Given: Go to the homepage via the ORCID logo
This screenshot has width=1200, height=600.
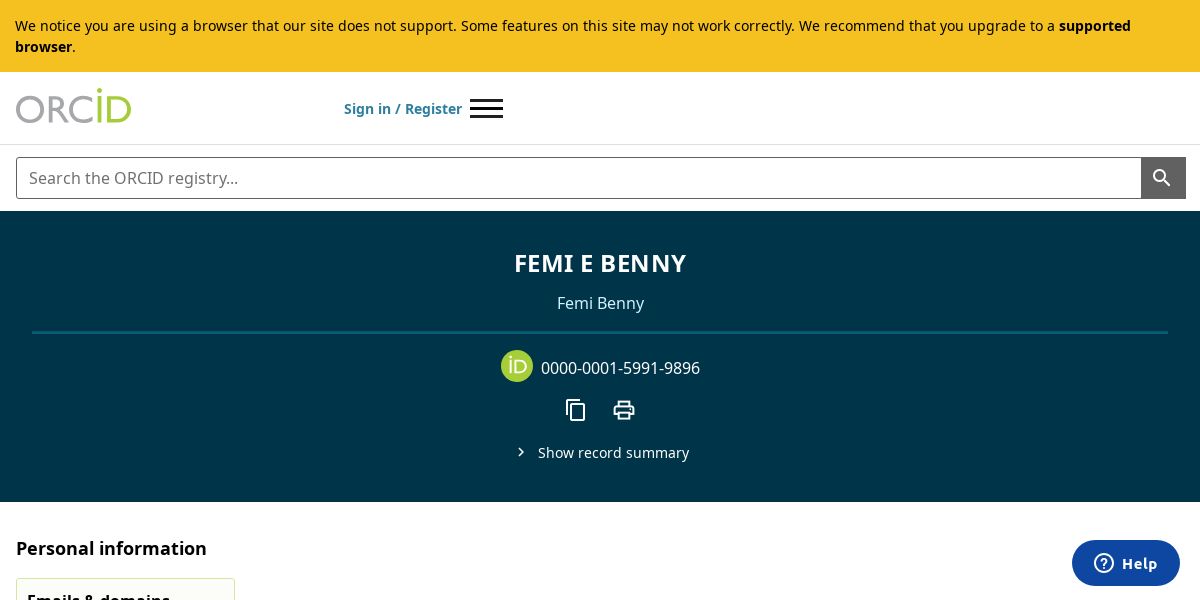Looking at the screenshot, I should (73, 106).
